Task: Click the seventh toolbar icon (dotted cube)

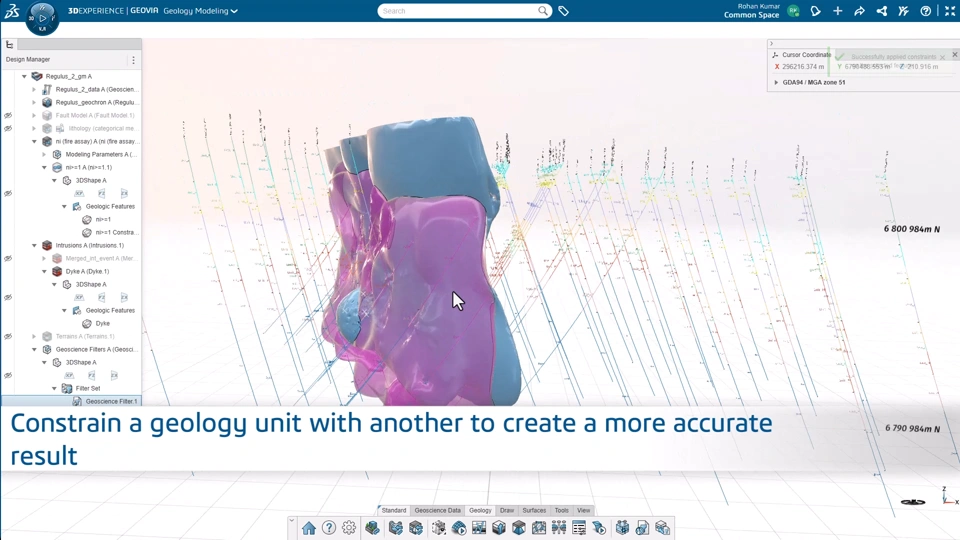Action: (x=438, y=528)
